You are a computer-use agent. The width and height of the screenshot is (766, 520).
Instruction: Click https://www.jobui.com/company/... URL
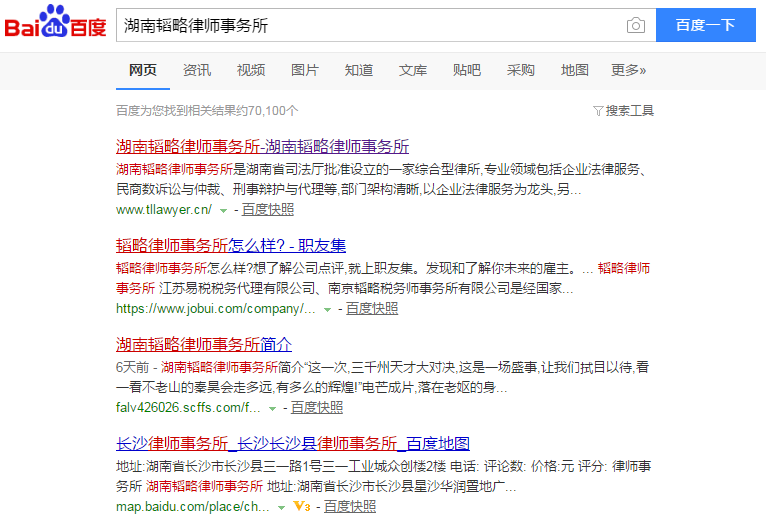point(216,309)
